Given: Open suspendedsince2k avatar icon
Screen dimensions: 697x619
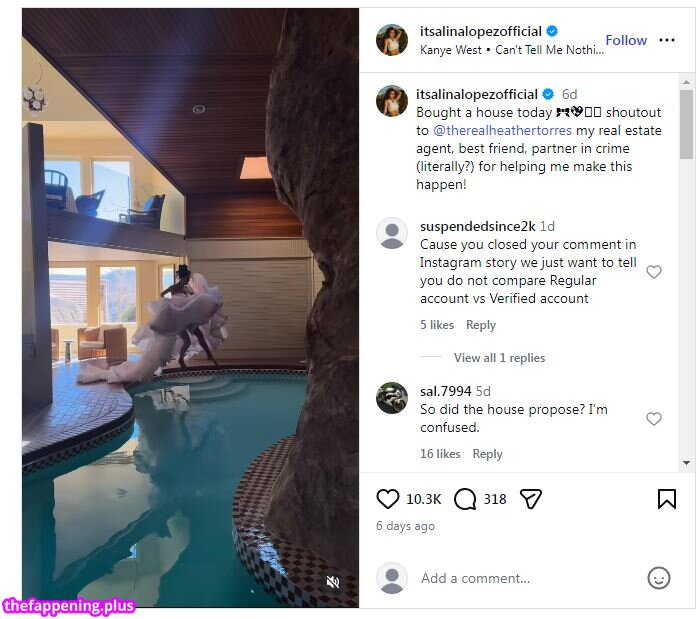Looking at the screenshot, I should coord(392,233).
